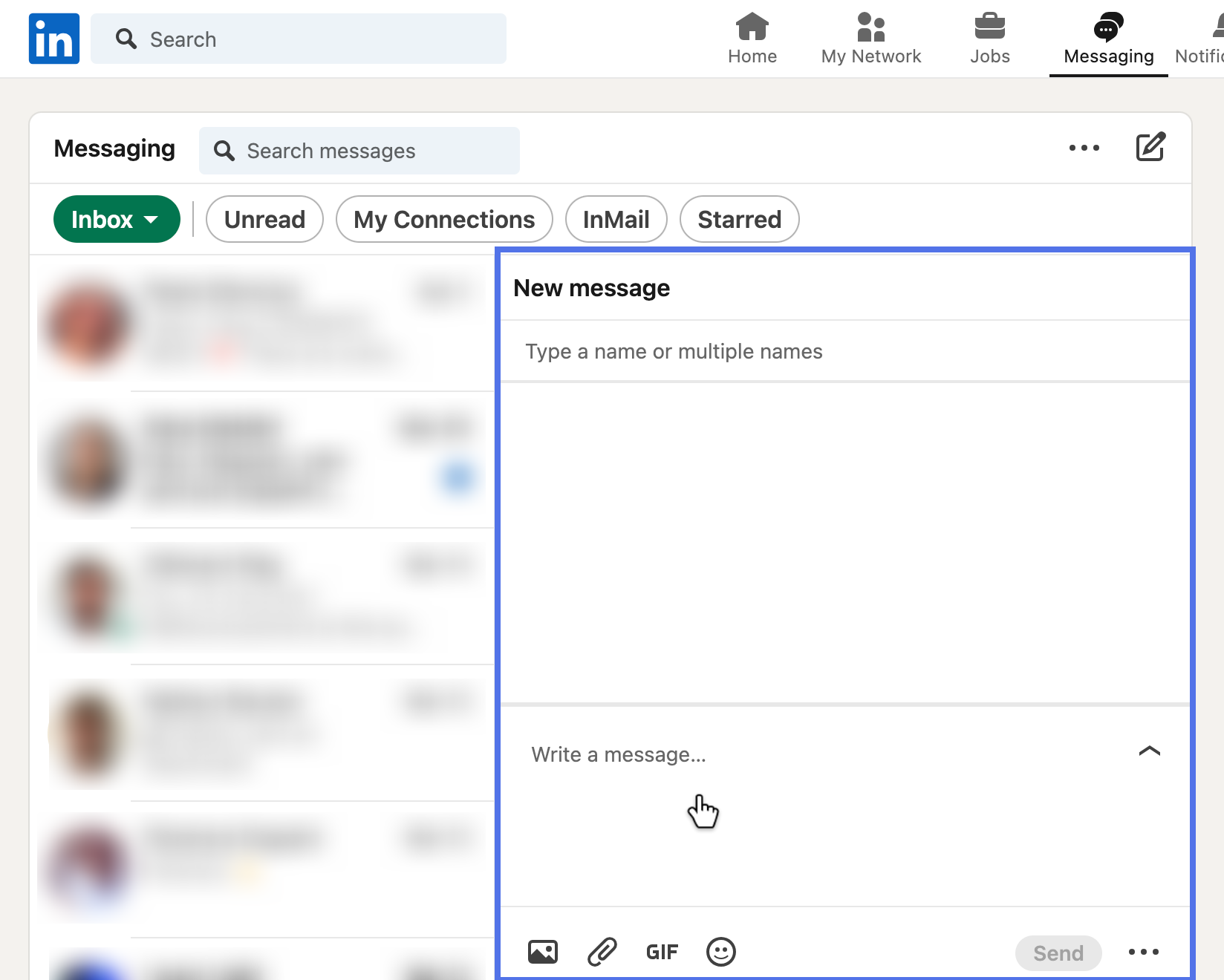This screenshot has height=980, width=1224.
Task: Click the Type a name recipient field
Action: (x=674, y=351)
